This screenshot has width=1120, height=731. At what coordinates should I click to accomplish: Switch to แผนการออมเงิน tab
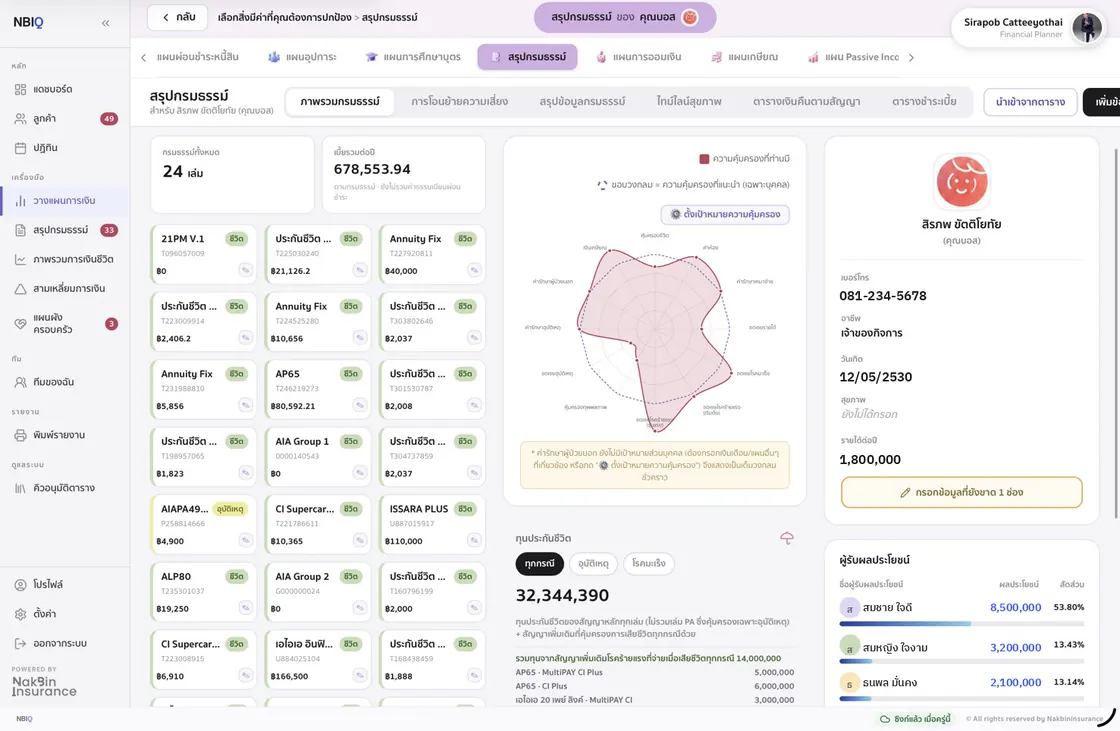pyautogui.click(x=639, y=57)
